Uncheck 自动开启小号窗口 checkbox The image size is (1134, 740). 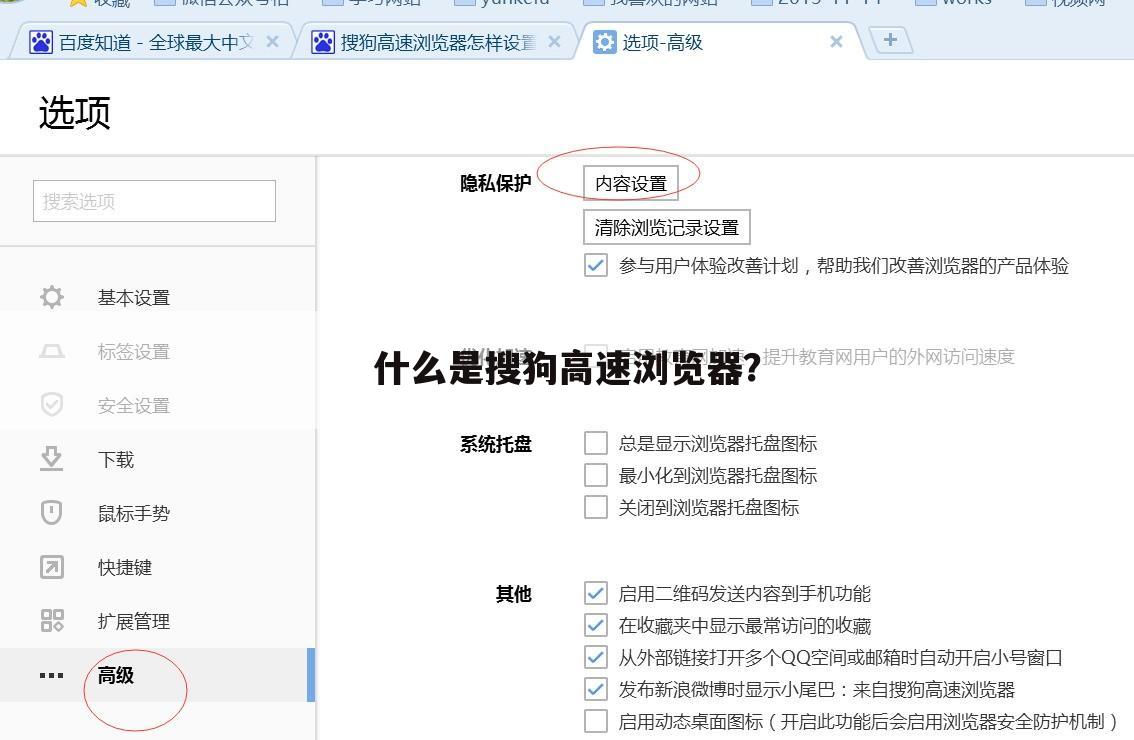point(596,658)
